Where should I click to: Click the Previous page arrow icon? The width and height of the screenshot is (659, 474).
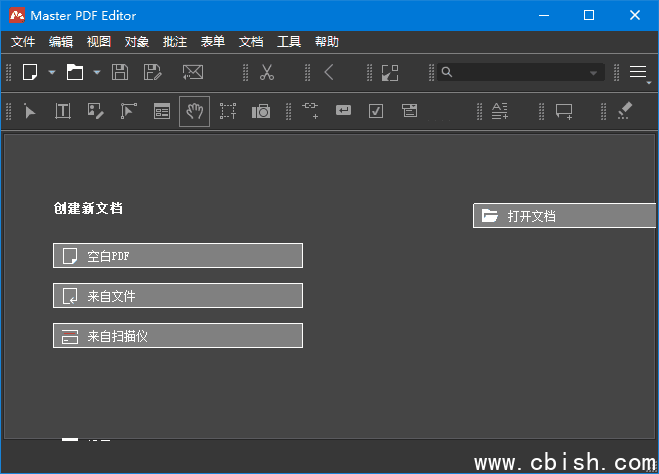click(329, 72)
